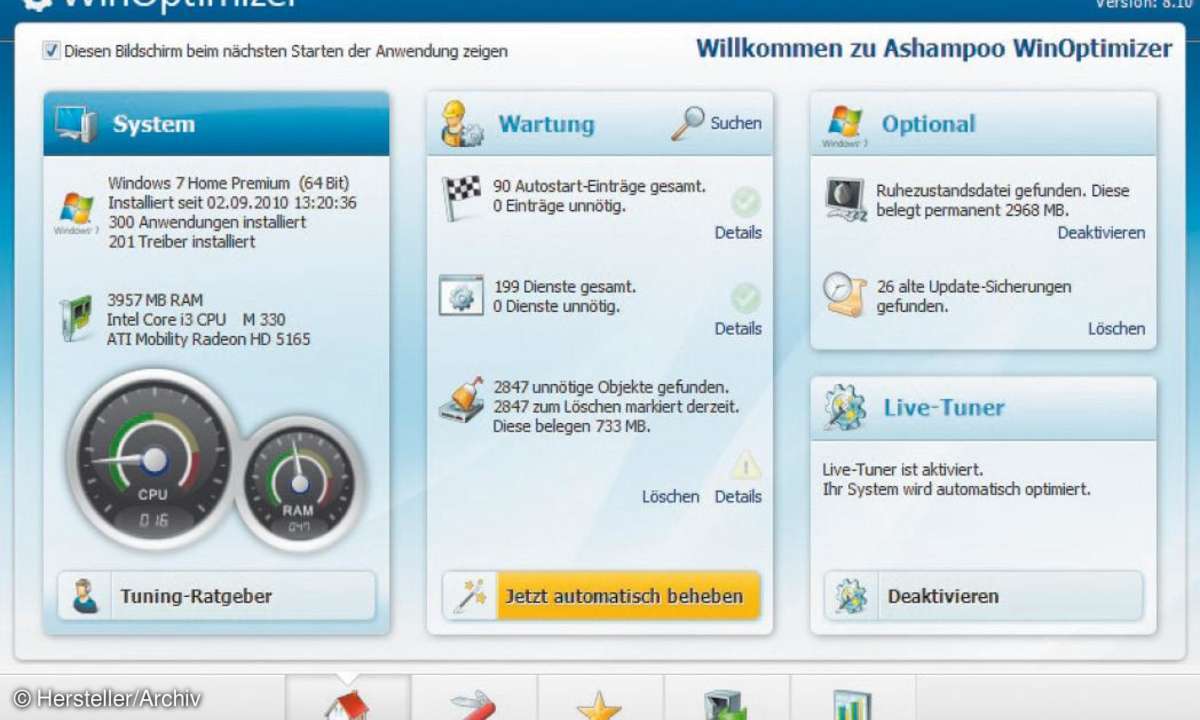The width and height of the screenshot is (1200, 720).
Task: Click the Optional Windows logo icon
Action: pos(845,125)
